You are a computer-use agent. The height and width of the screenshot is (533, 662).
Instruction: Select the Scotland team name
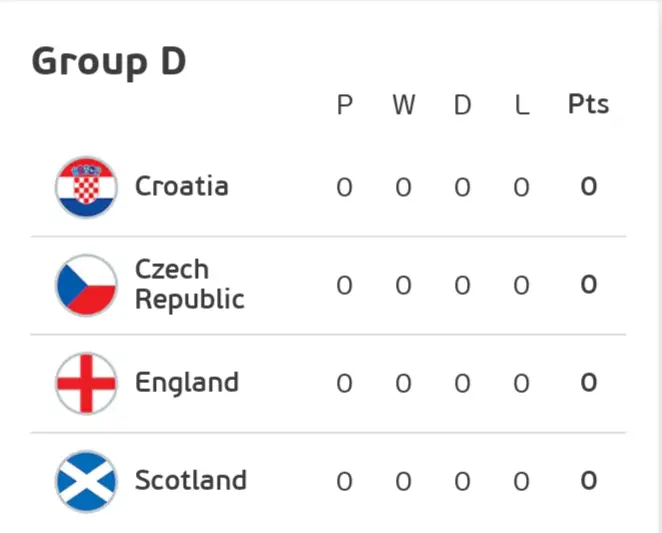click(x=191, y=481)
